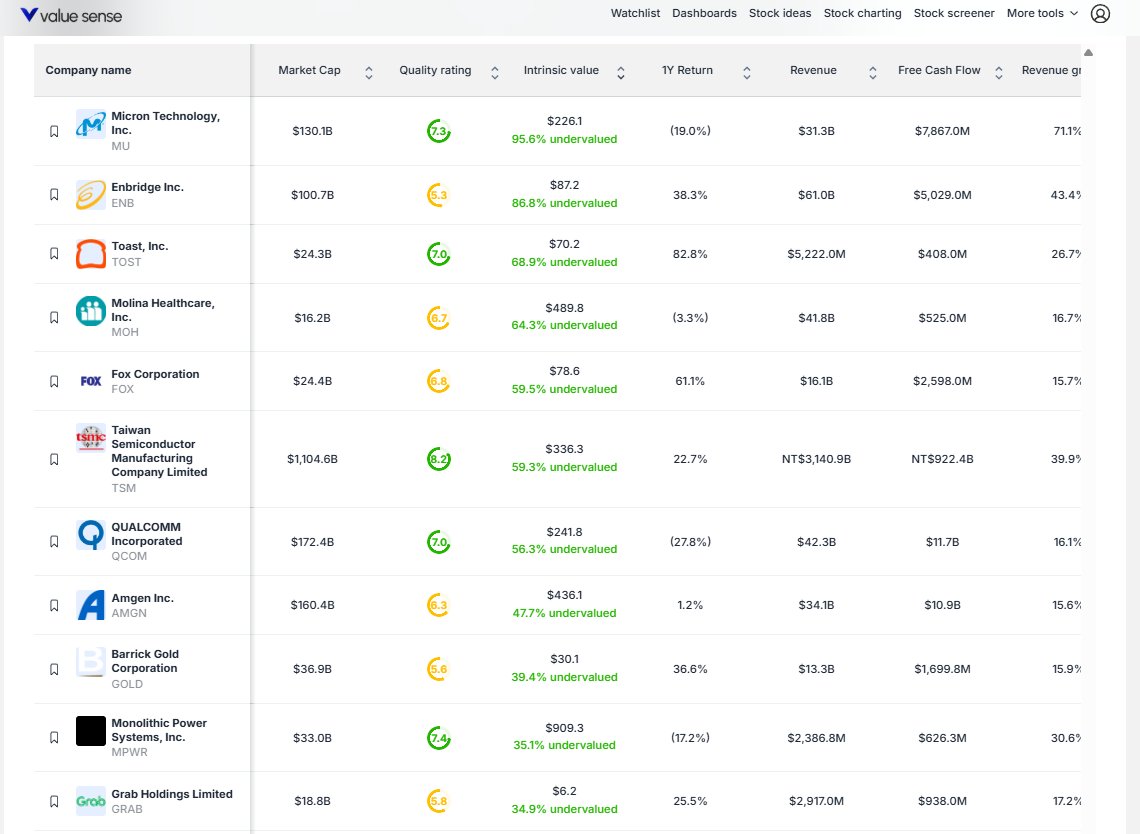The image size is (1140, 834).
Task: Expand the More tools dropdown
Action: click(1042, 13)
